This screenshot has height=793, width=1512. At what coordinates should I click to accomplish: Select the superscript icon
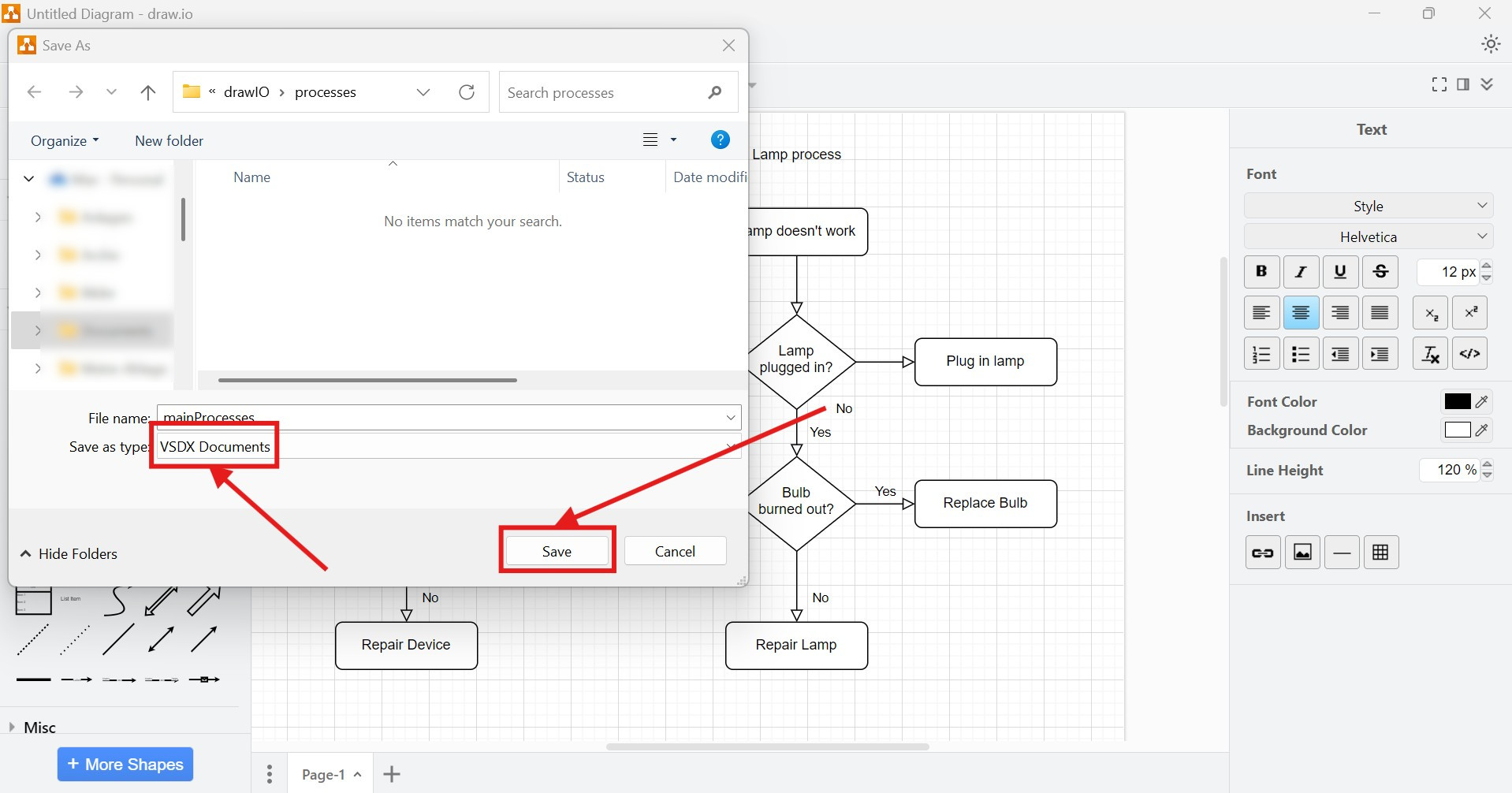1469,312
